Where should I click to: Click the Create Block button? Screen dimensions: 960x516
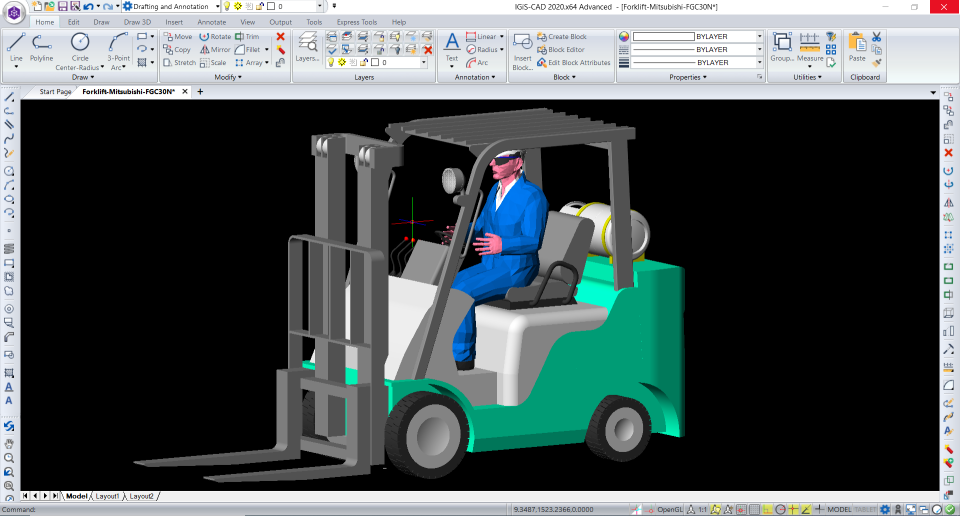tap(561, 37)
